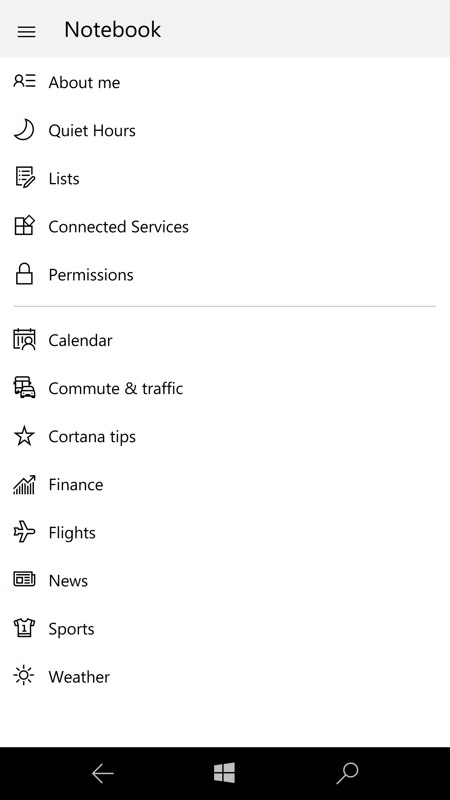Select the News menu item
The image size is (450, 800).
pos(225,580)
